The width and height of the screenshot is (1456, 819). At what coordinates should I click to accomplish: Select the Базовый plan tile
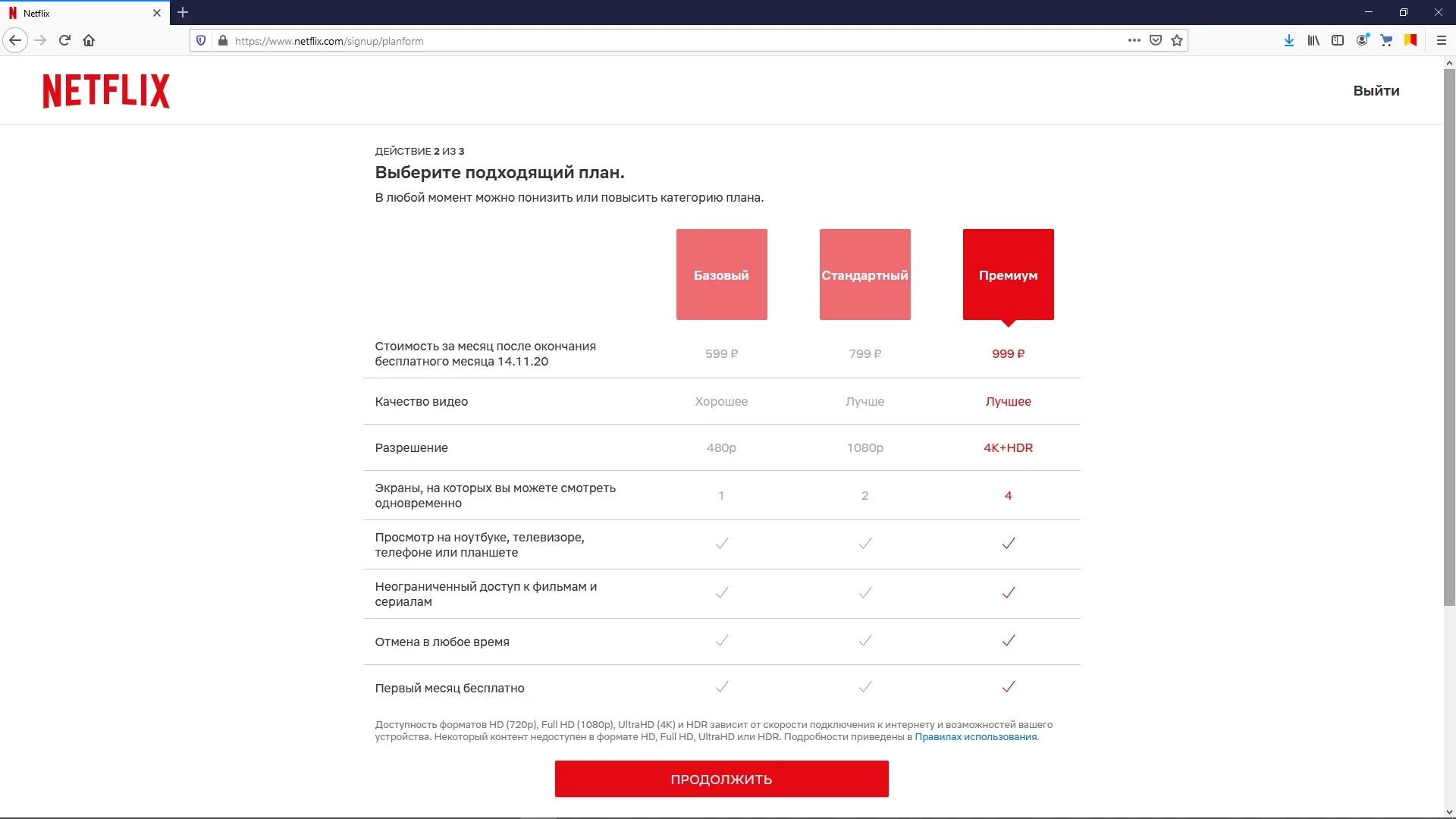pos(721,275)
